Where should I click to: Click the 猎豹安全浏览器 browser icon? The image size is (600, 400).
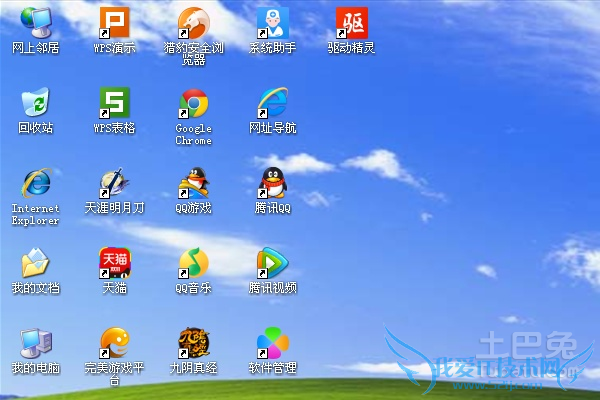tap(193, 22)
